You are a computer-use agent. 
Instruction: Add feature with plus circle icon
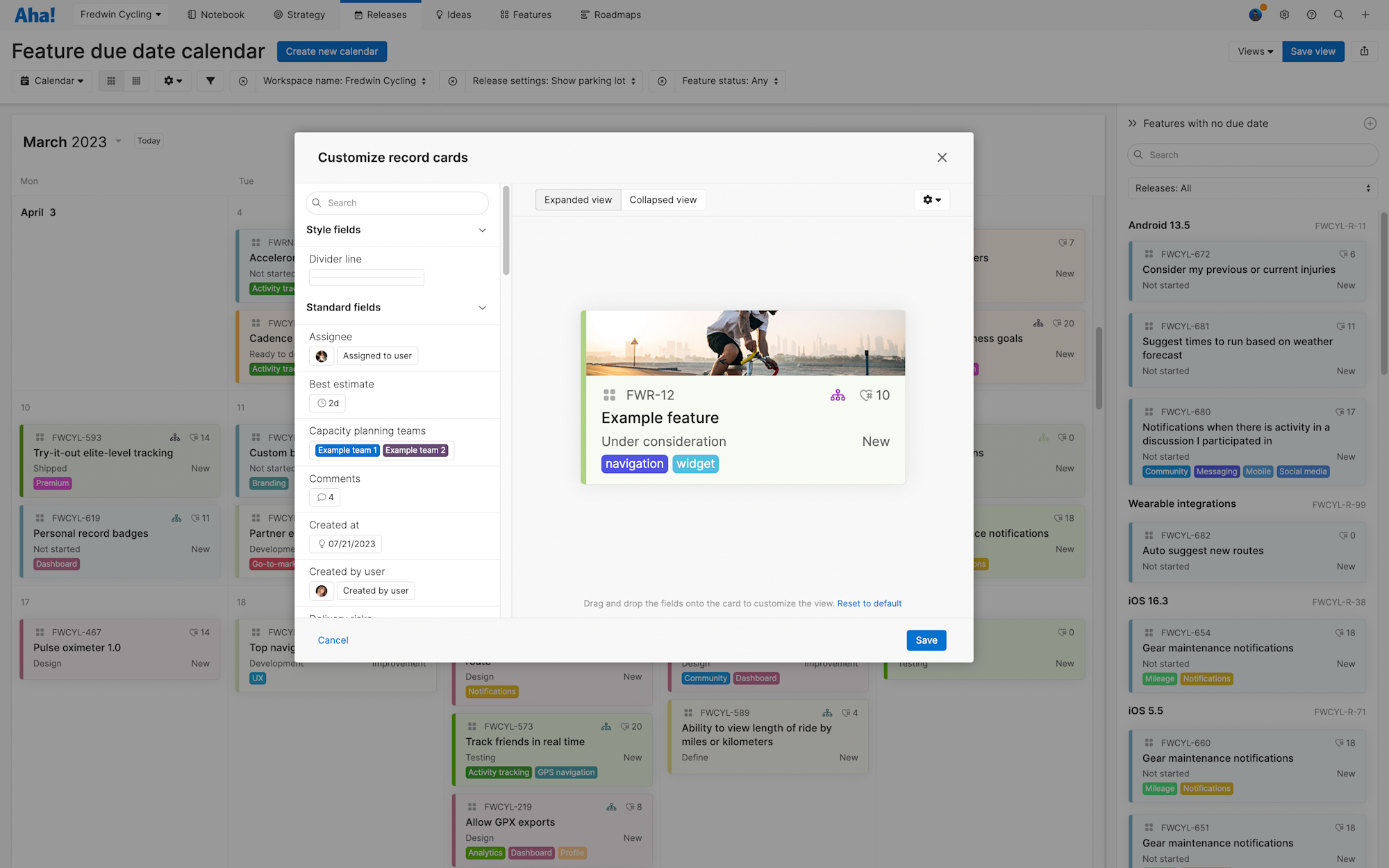[1370, 124]
